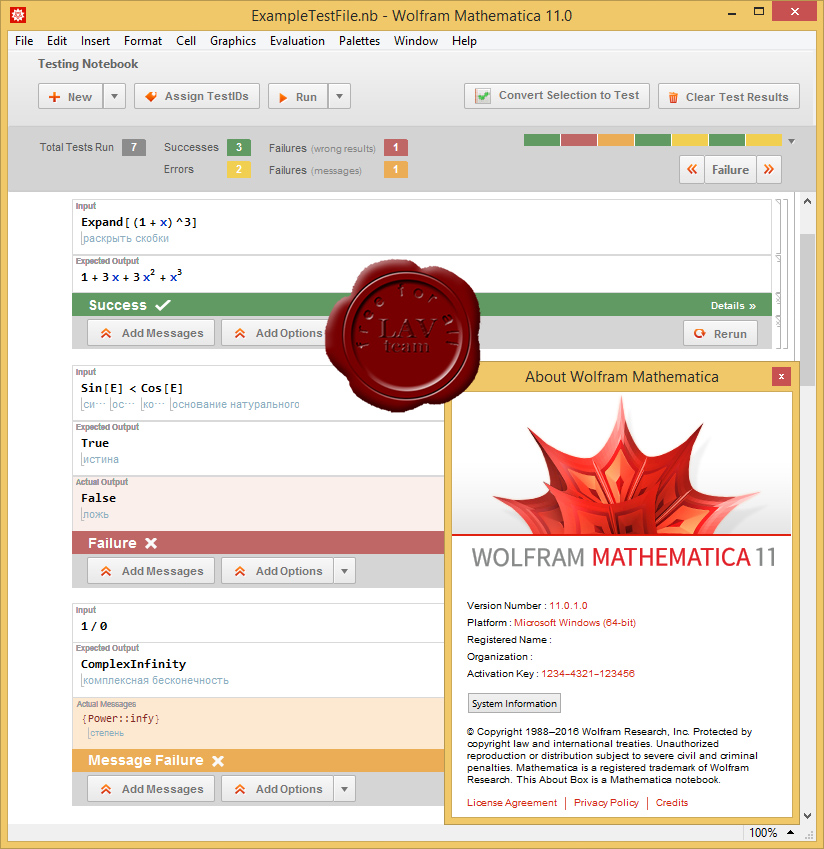Image resolution: width=824 pixels, height=849 pixels.
Task: Click {Power::infy} actual messages text
Action: point(121,719)
